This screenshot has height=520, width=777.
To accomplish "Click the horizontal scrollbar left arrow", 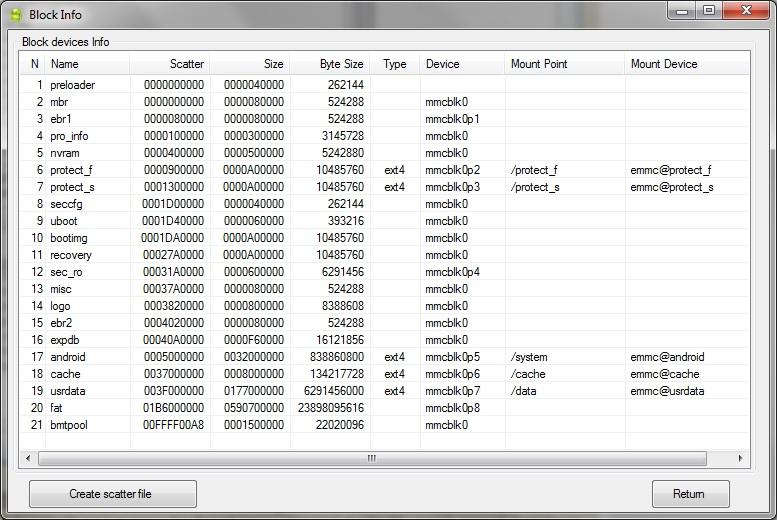I will point(28,459).
